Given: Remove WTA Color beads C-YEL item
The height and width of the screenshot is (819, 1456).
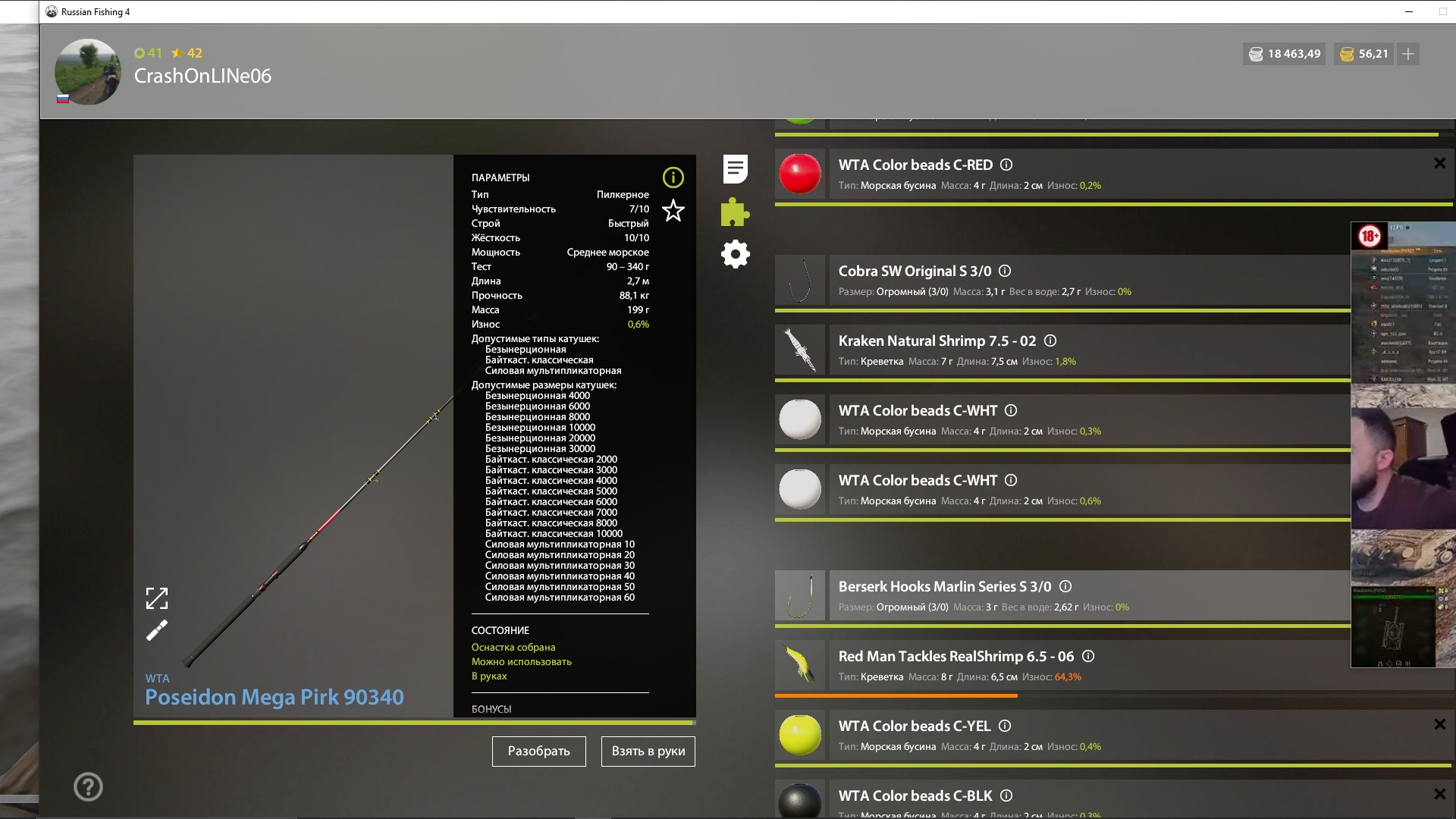Looking at the screenshot, I should [x=1439, y=724].
